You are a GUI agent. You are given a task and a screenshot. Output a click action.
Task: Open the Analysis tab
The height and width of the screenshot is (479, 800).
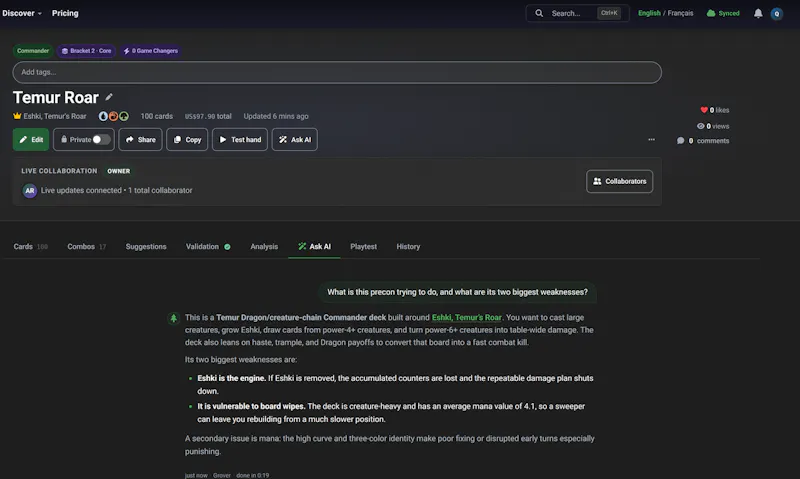tap(264, 247)
